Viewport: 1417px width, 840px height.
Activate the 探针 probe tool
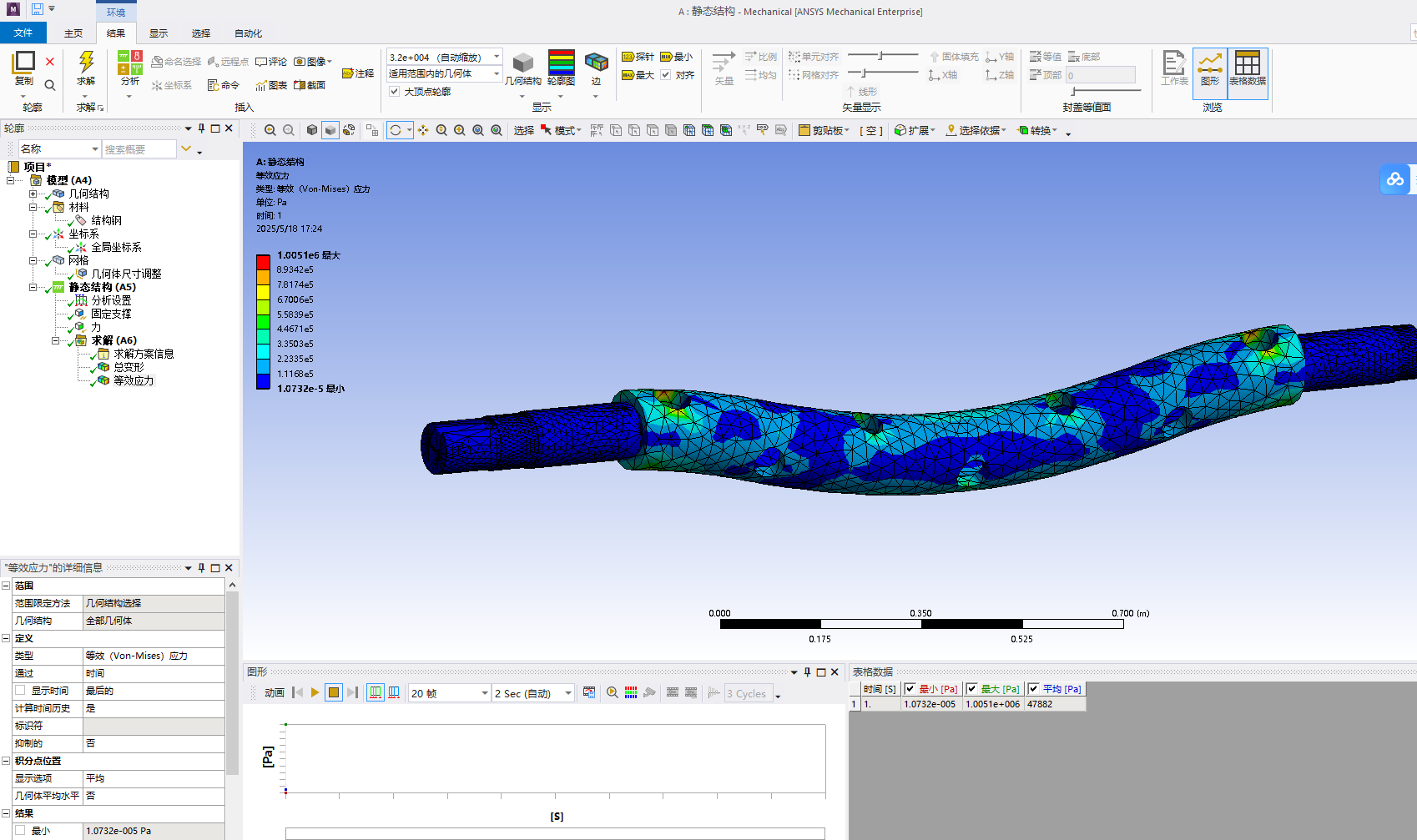coord(638,57)
